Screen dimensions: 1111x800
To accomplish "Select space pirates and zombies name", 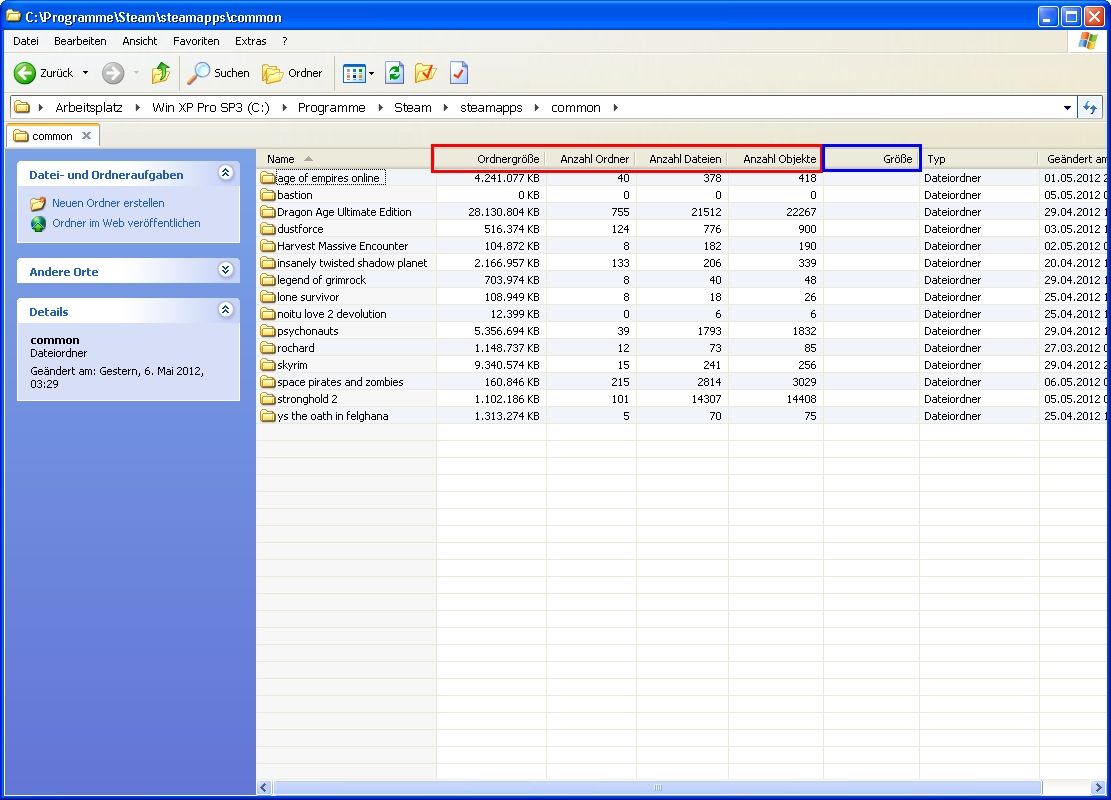I will [340, 382].
